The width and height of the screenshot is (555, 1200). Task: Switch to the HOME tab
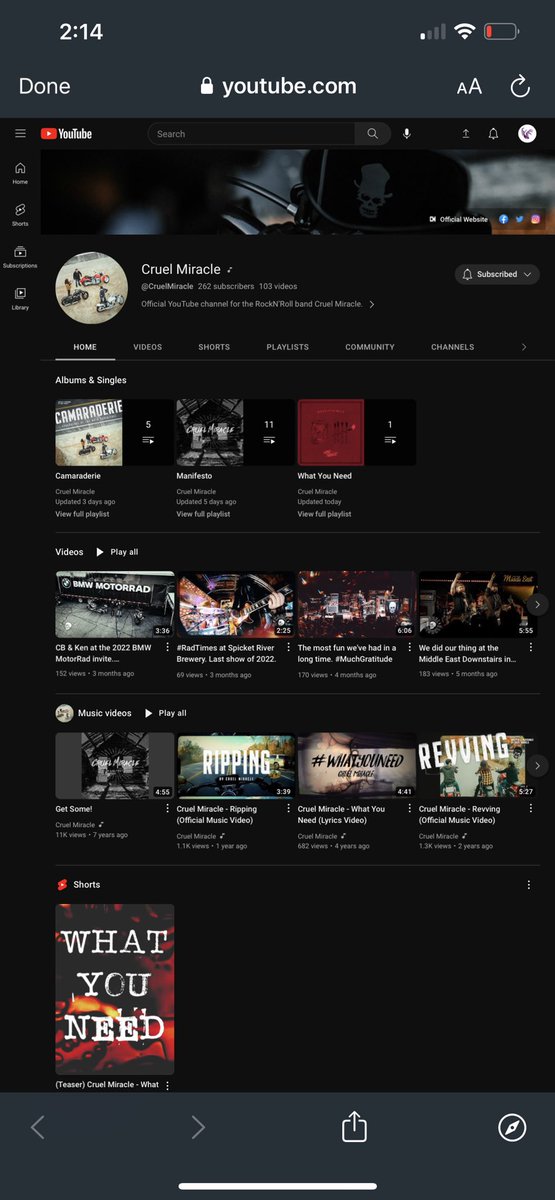click(85, 347)
